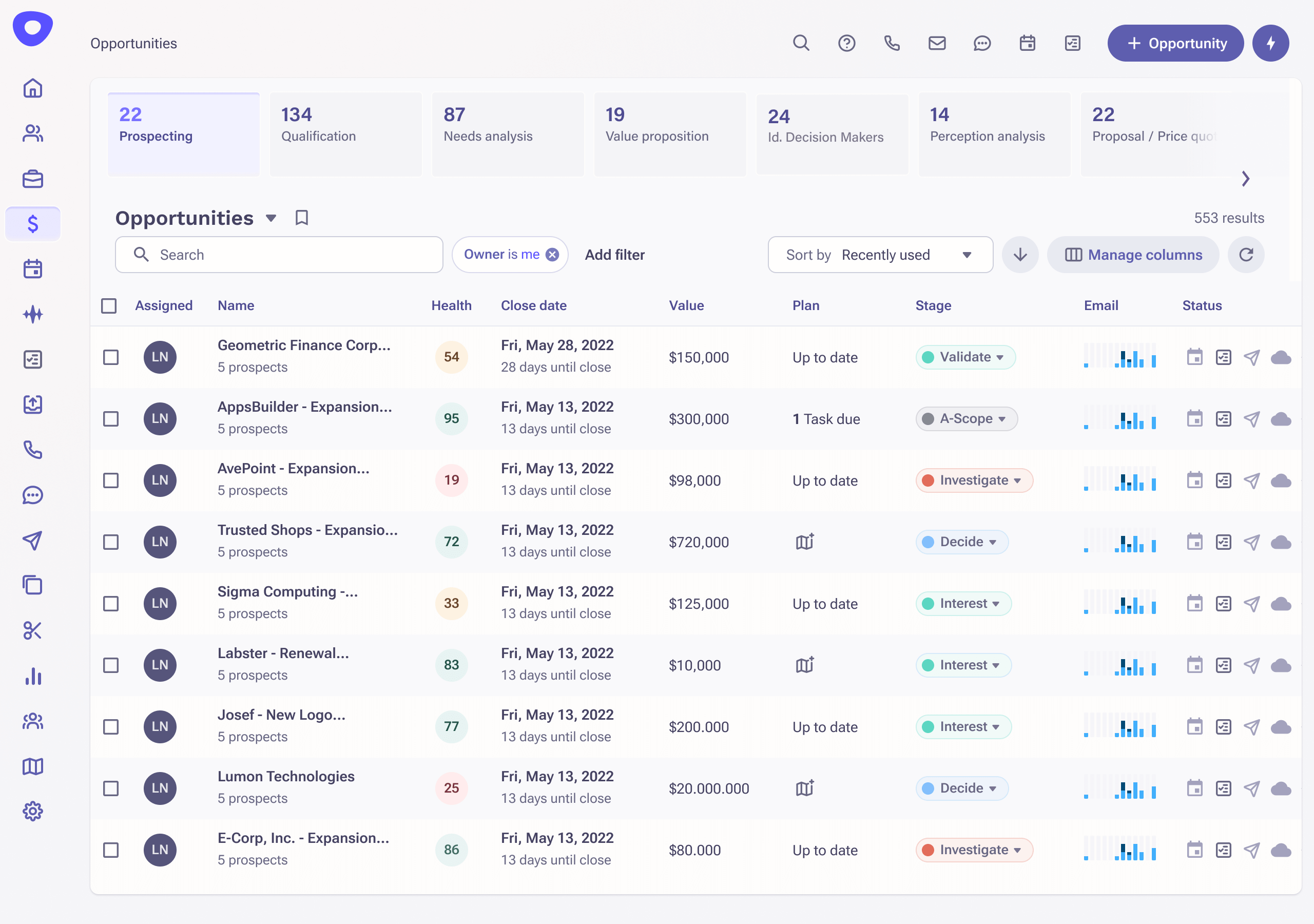Open the phone/dialer icon in top navigation
This screenshot has height=924, width=1314.
pyautogui.click(x=892, y=43)
